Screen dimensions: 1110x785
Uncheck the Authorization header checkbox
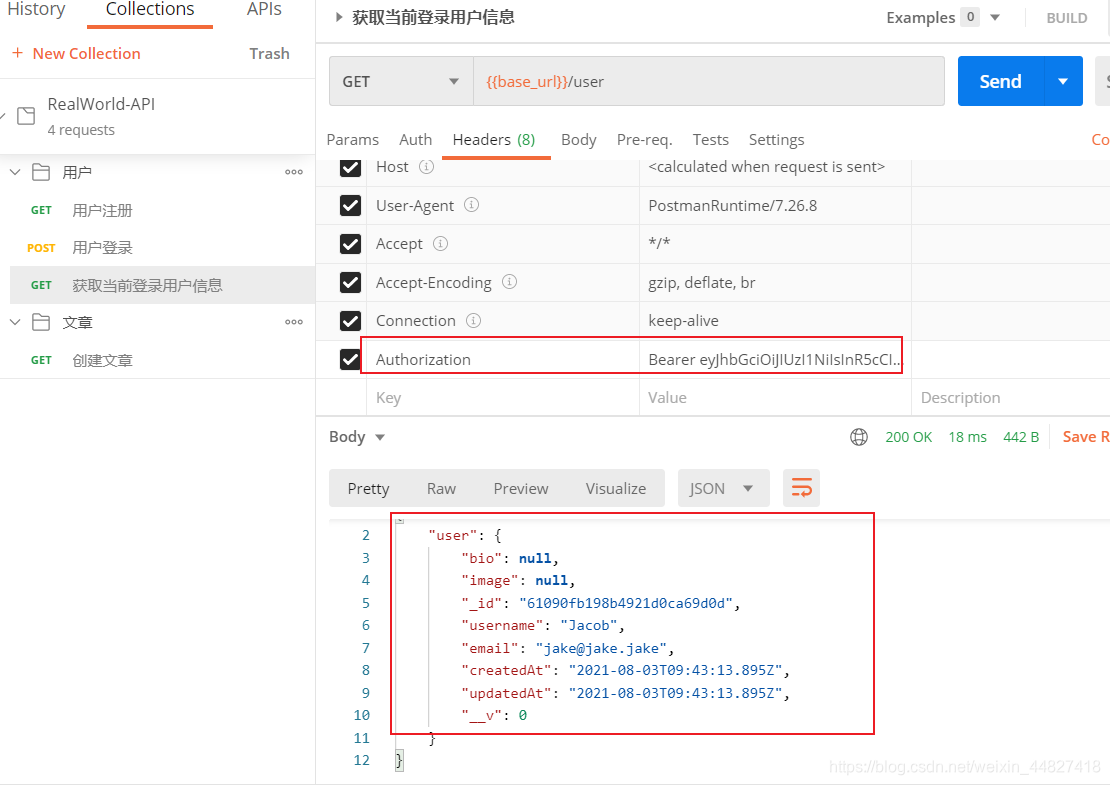350,359
